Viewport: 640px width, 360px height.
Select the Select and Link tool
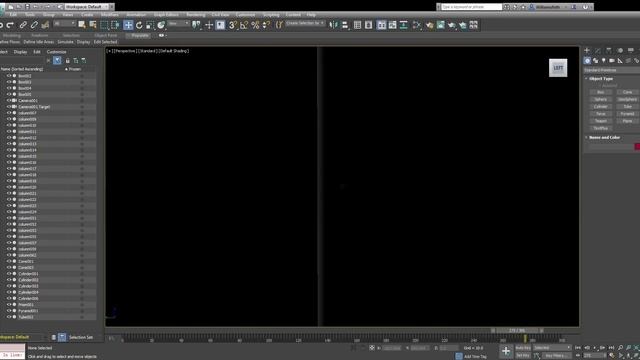23,25
